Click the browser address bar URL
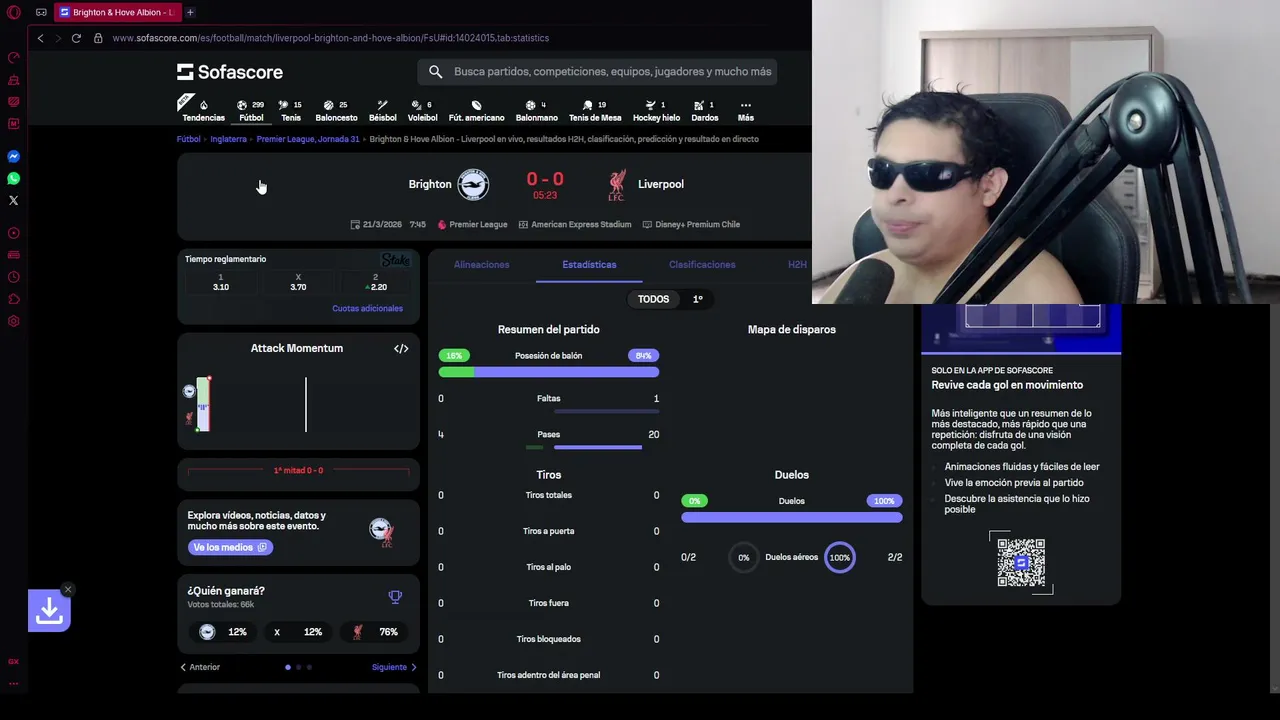1280x720 pixels. pyautogui.click(x=331, y=38)
